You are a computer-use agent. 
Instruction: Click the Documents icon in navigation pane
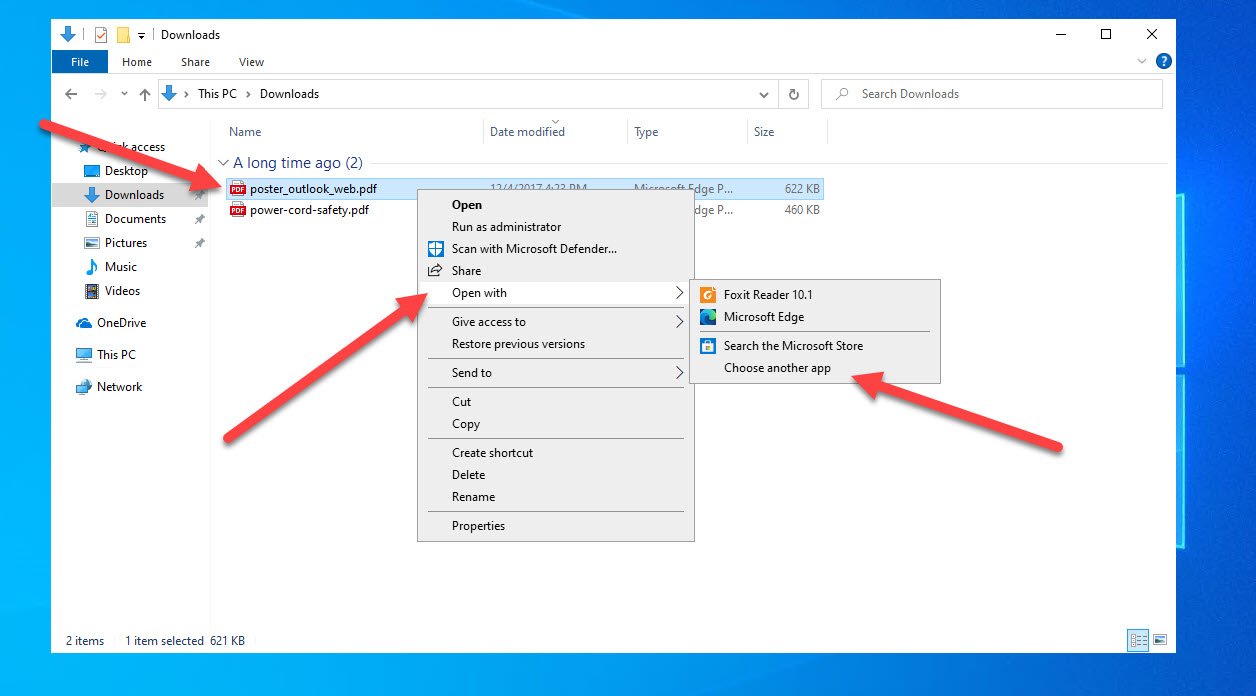92,219
